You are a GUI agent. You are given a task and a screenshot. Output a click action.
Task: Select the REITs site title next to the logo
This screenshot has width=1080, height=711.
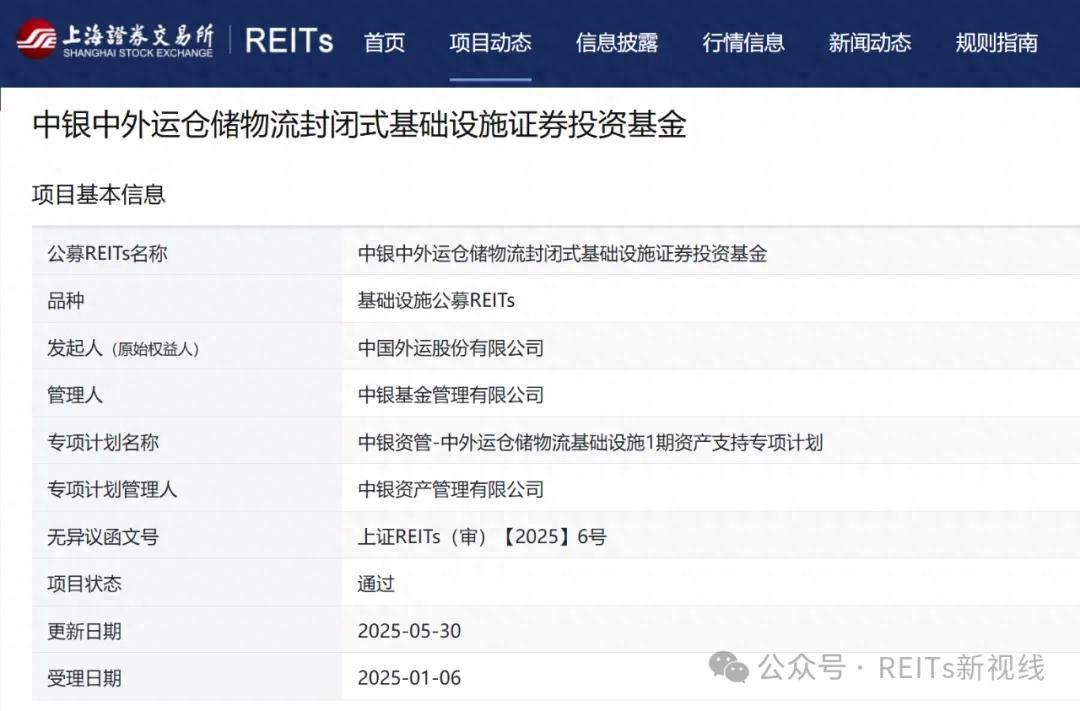[290, 40]
